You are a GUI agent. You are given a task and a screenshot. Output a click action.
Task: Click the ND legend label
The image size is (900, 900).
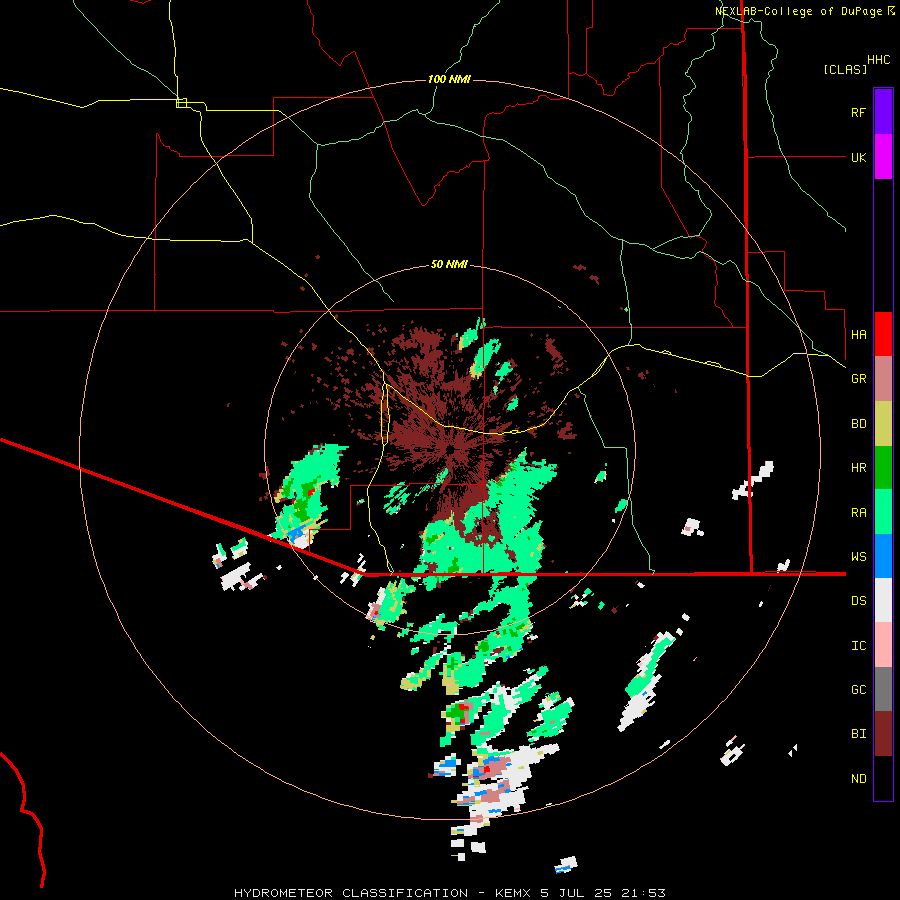858,779
